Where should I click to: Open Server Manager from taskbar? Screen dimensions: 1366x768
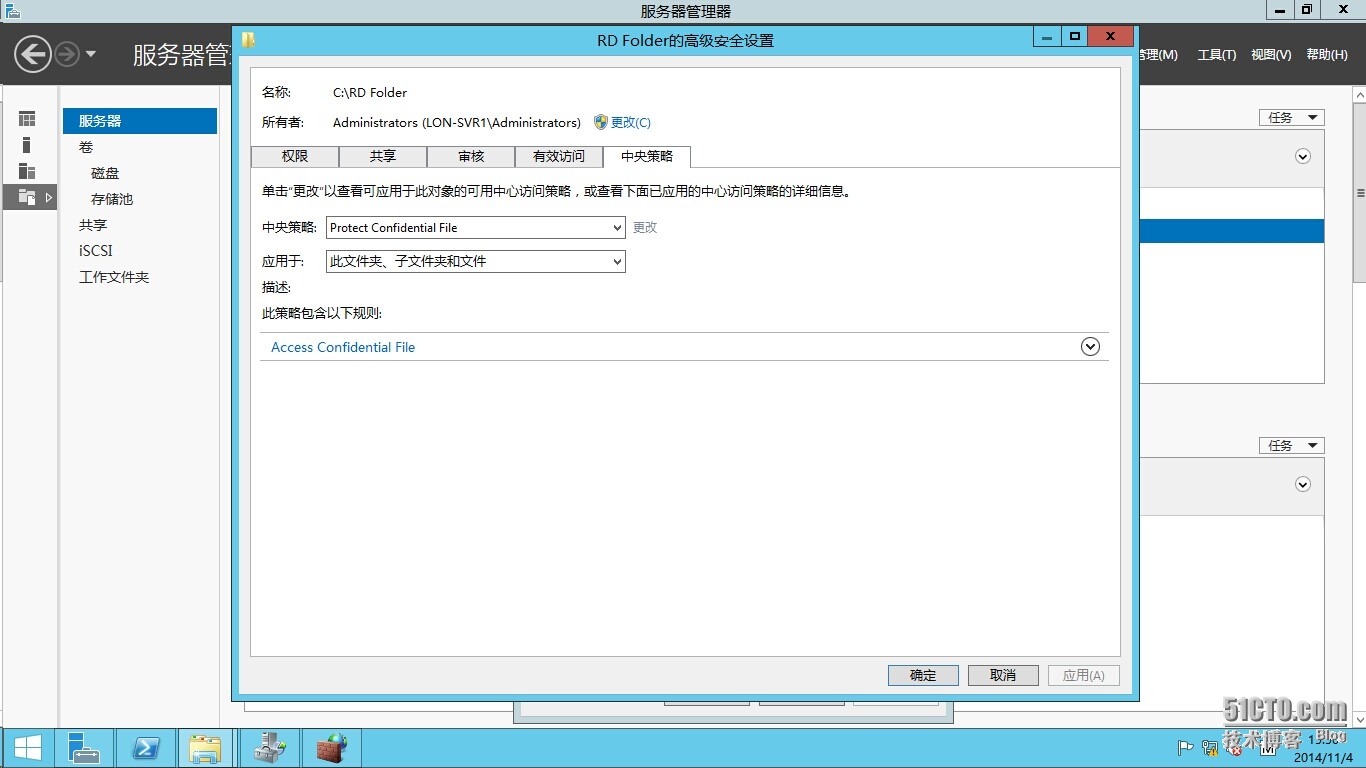tap(84, 748)
